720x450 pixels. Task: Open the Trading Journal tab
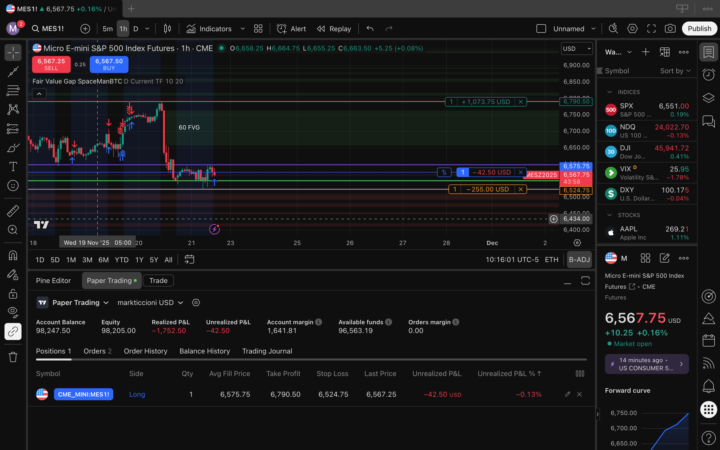point(266,351)
